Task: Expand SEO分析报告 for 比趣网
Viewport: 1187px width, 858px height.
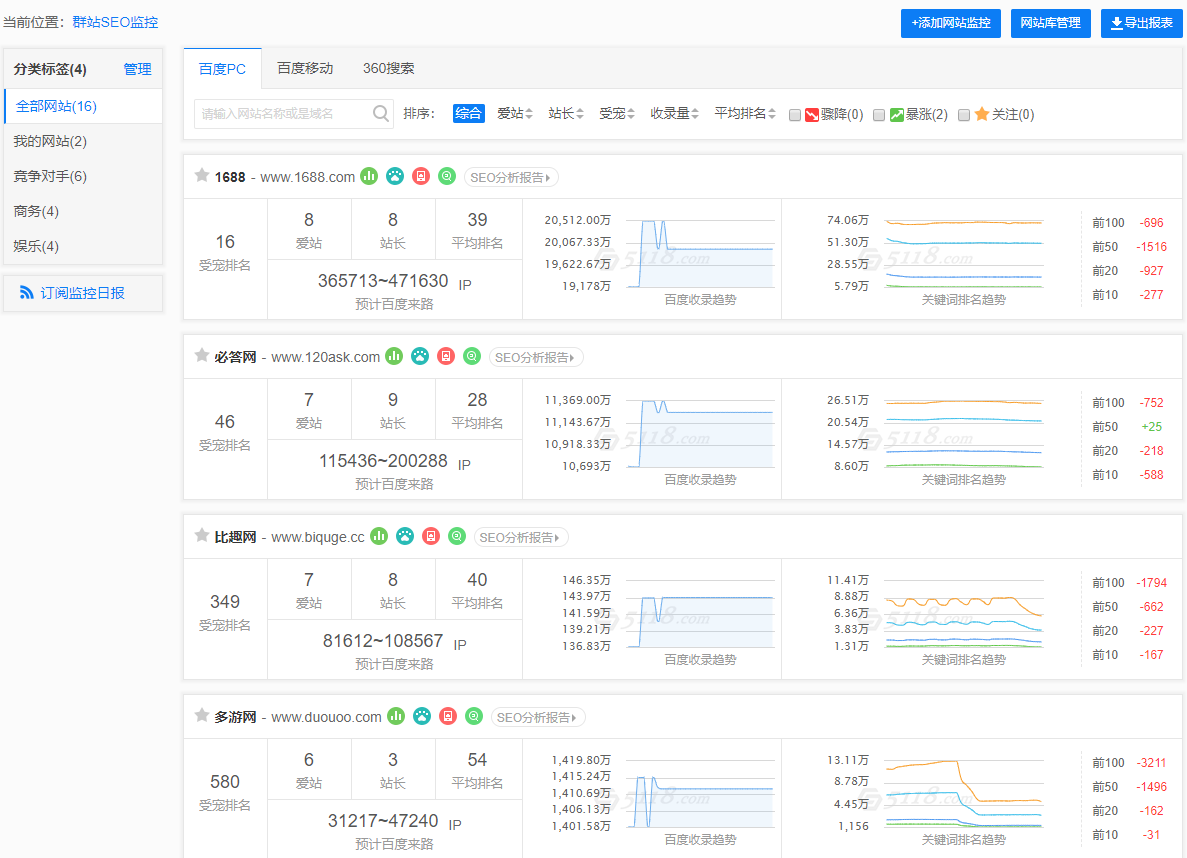Action: pyautogui.click(x=521, y=538)
